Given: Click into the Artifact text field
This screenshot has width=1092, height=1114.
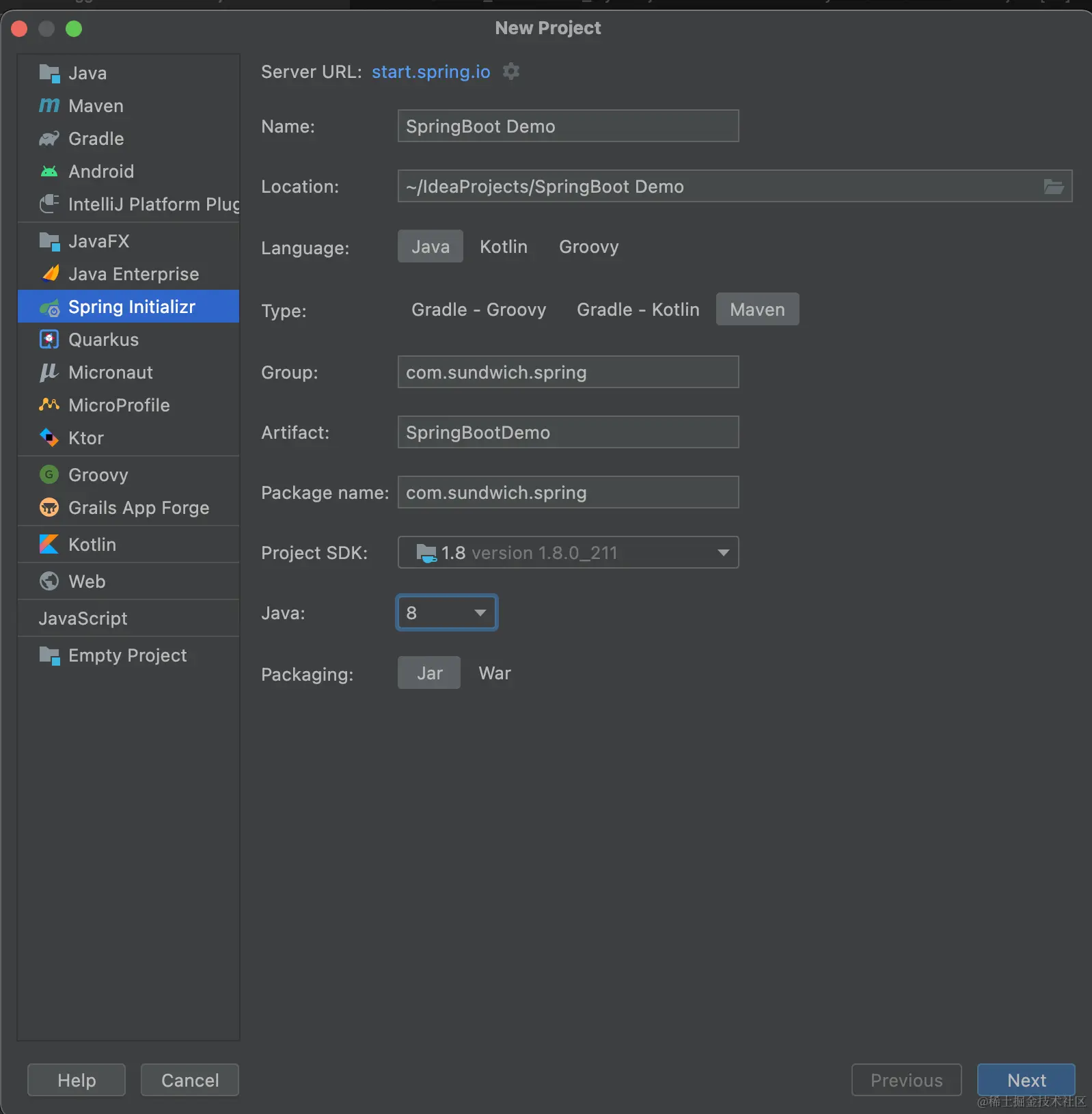Looking at the screenshot, I should (567, 433).
